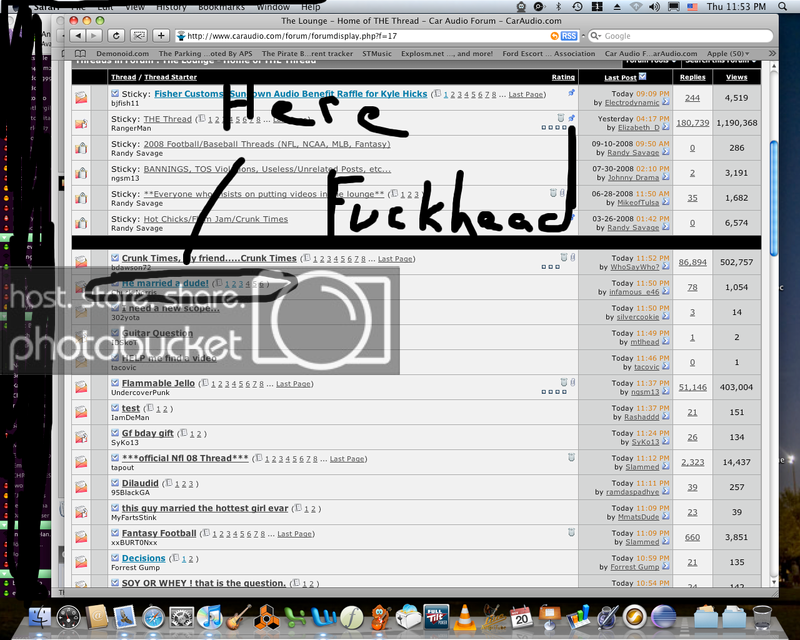This screenshot has height=640, width=800.
Task: Open the bookmarks library book icon
Action: point(80,54)
